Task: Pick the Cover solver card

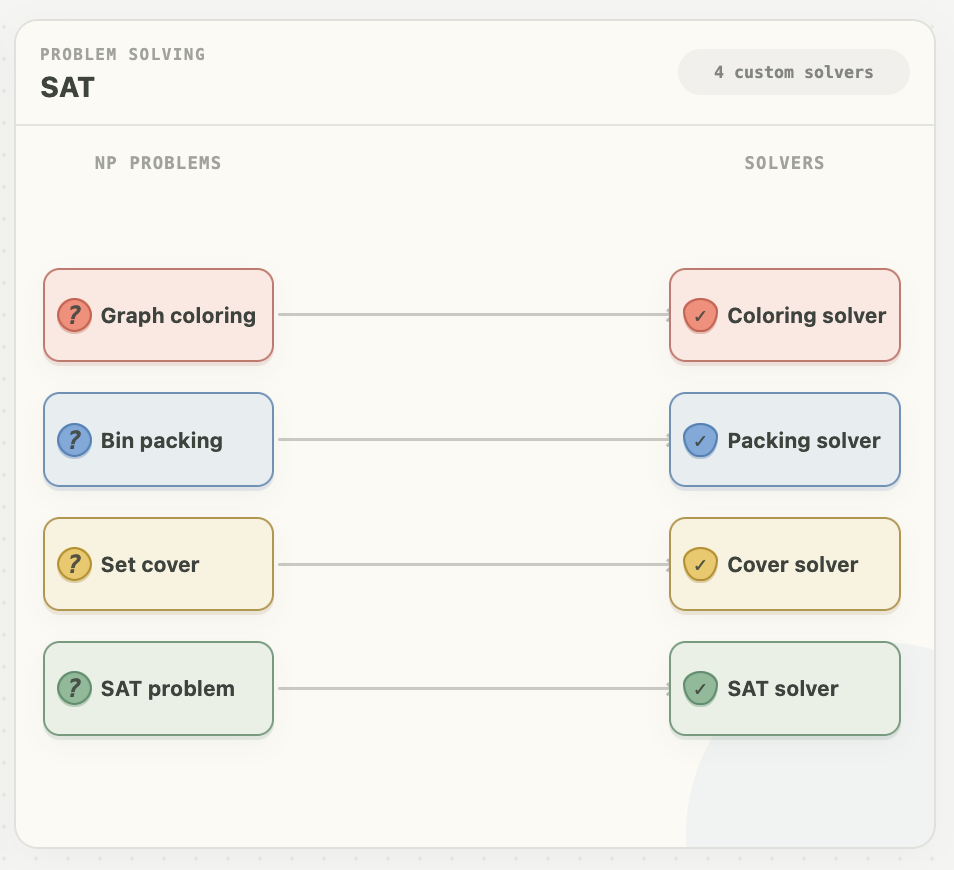Action: coord(785,564)
